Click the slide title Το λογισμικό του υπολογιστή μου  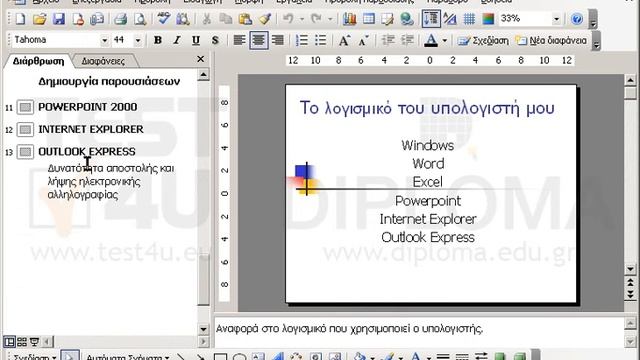pyautogui.click(x=427, y=108)
